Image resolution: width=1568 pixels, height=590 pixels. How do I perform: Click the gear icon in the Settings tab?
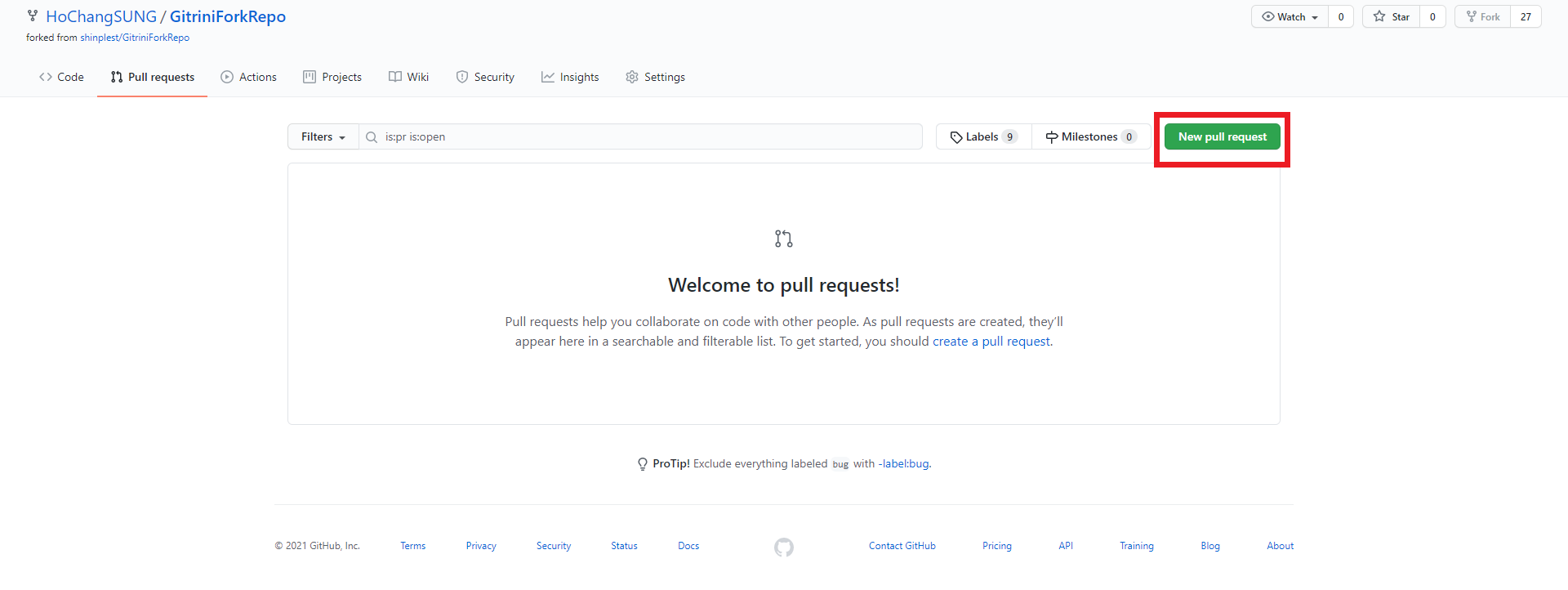[x=632, y=77]
